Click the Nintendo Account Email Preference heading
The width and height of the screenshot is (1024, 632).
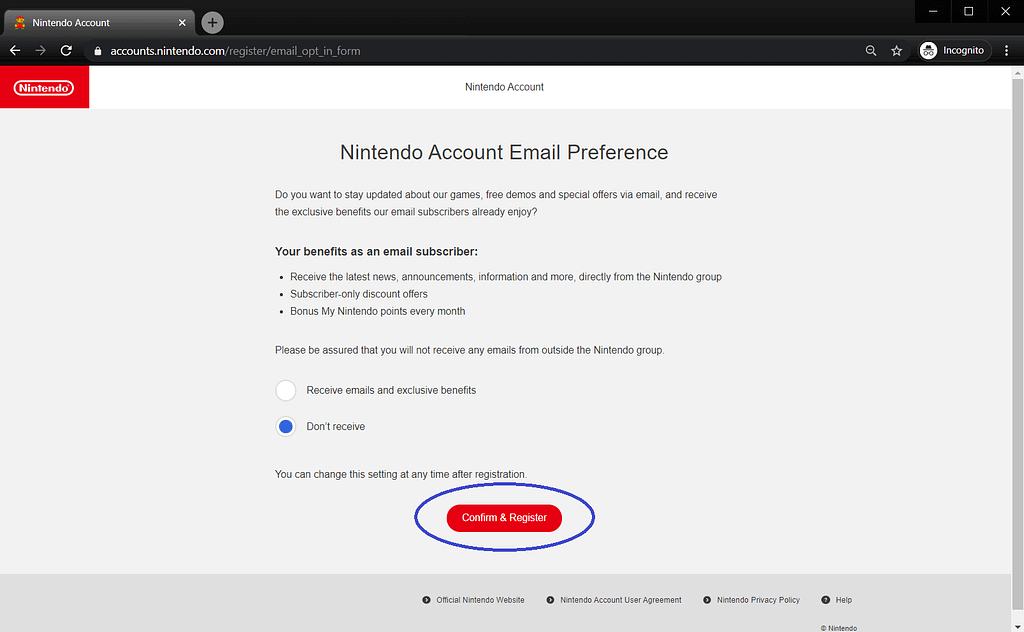(504, 152)
